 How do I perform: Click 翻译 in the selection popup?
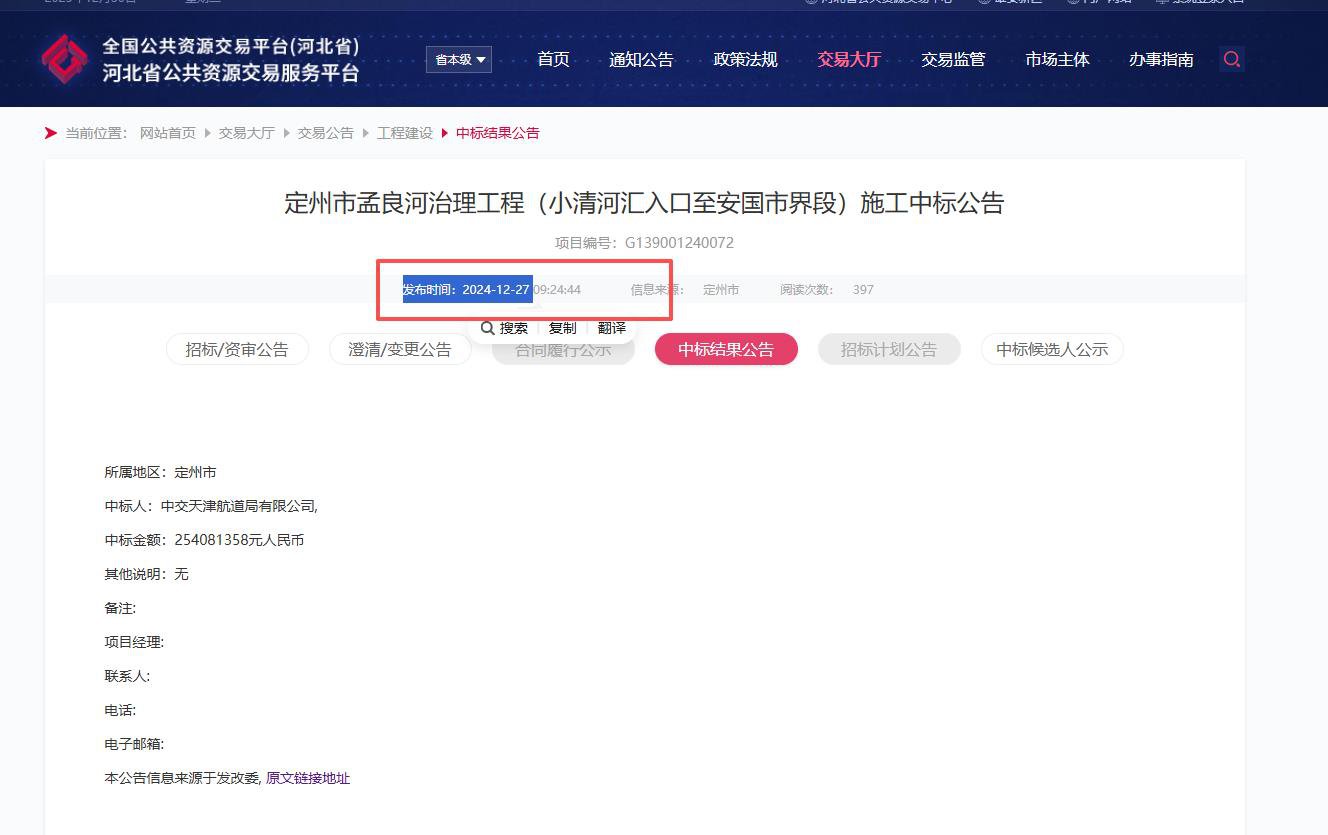pyautogui.click(x=612, y=328)
